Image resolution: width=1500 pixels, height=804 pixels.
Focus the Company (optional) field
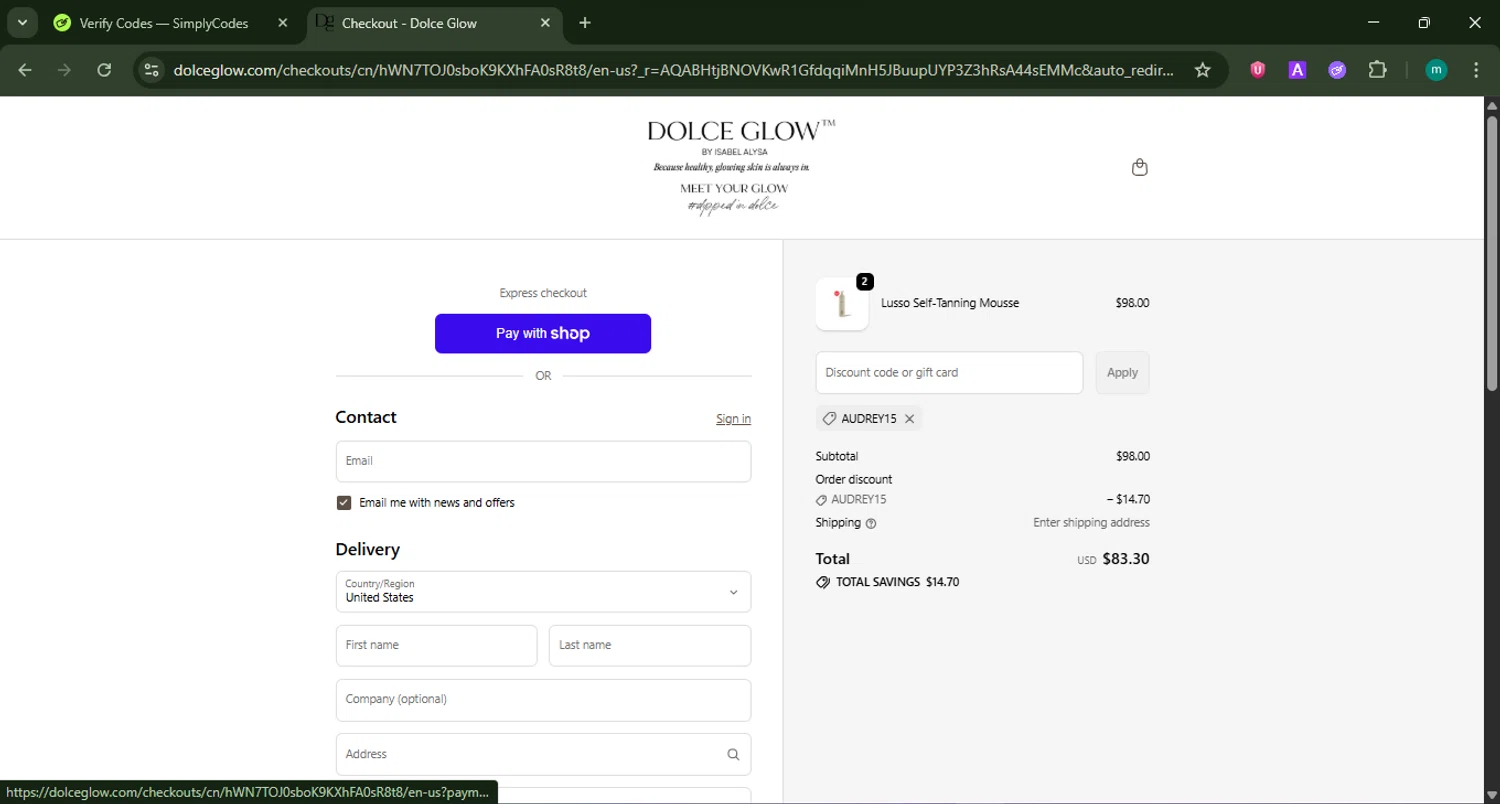click(543, 700)
